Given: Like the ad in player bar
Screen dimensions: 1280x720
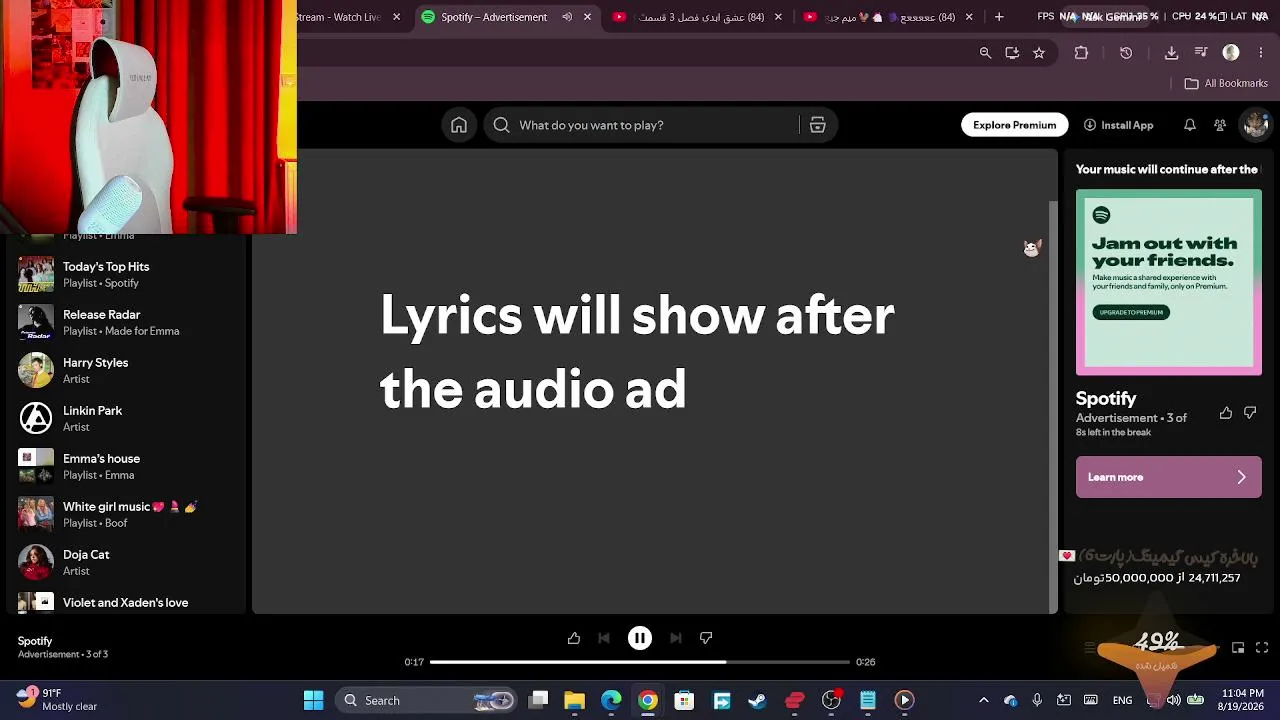Looking at the screenshot, I should tap(574, 638).
